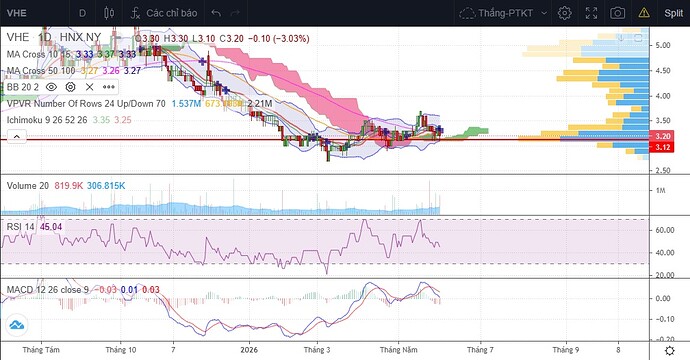690x360 pixels.
Task: Click the 2026 date label on the time axis
Action: pos(249,350)
